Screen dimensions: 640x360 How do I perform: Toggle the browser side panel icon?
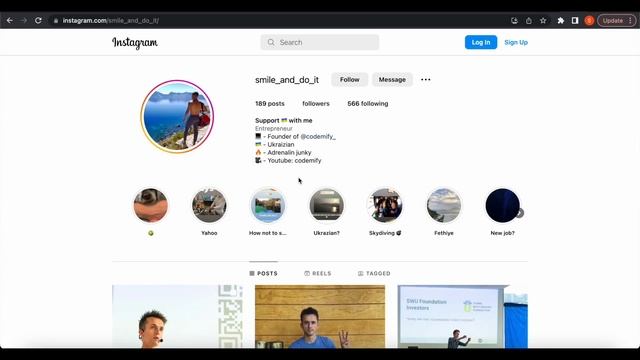click(575, 20)
